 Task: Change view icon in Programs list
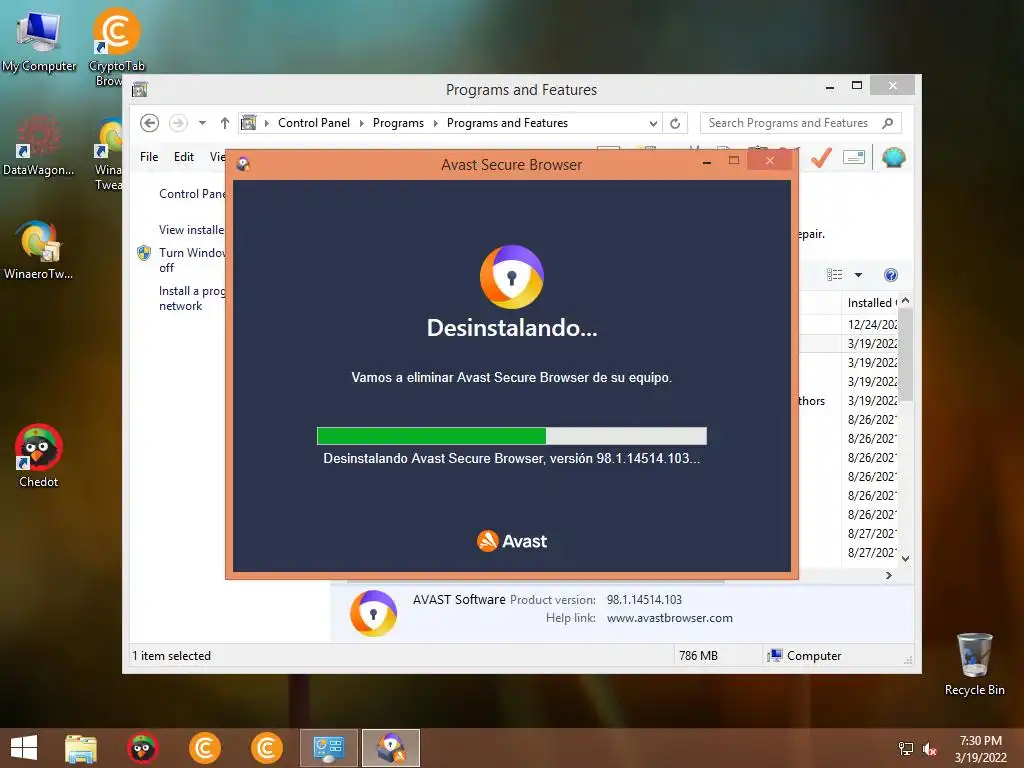835,275
